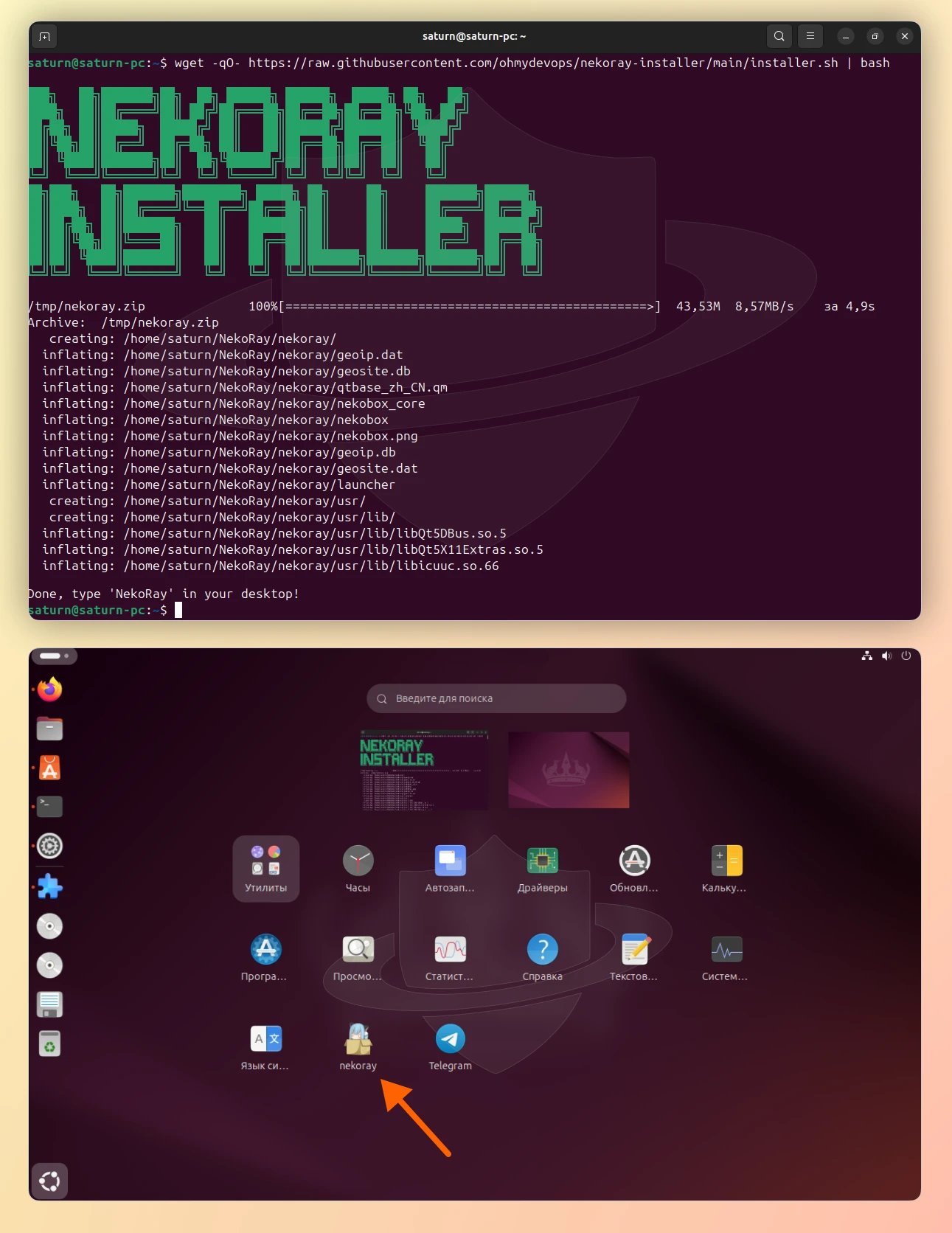Open Firefox from the dock
Screen dimensions: 952x1233
click(x=49, y=690)
